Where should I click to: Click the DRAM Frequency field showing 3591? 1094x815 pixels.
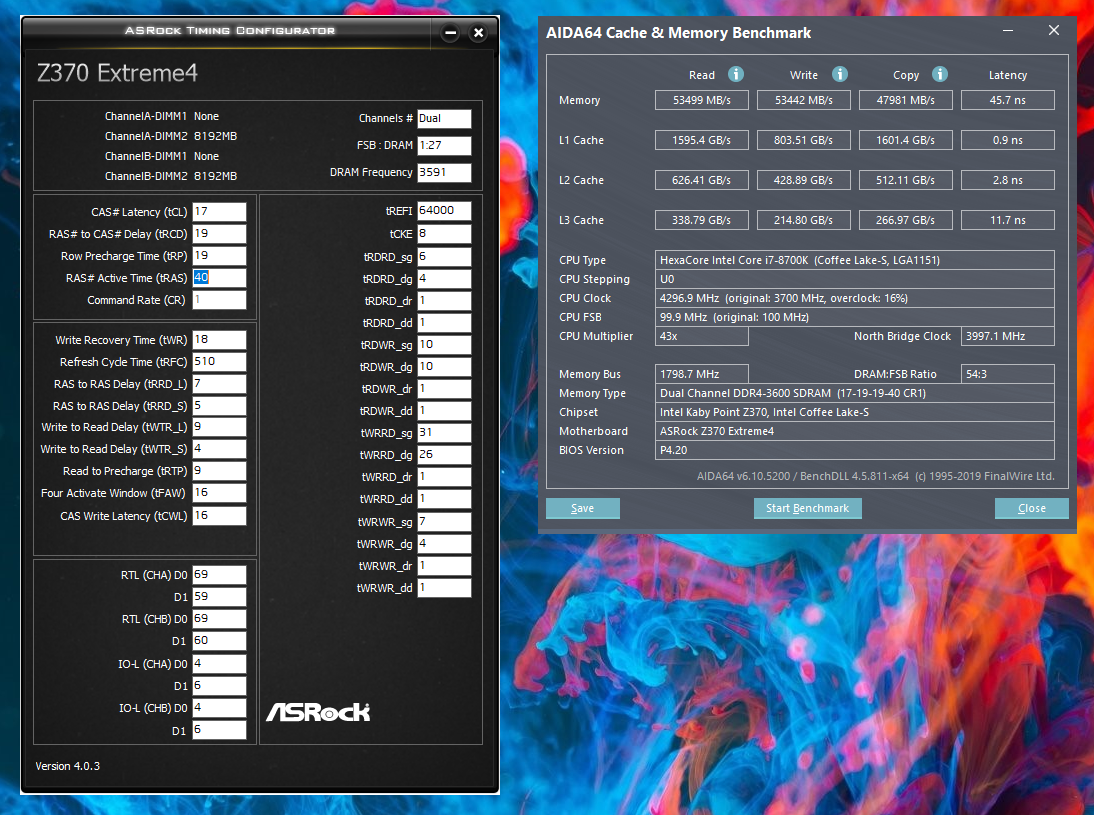(x=444, y=172)
